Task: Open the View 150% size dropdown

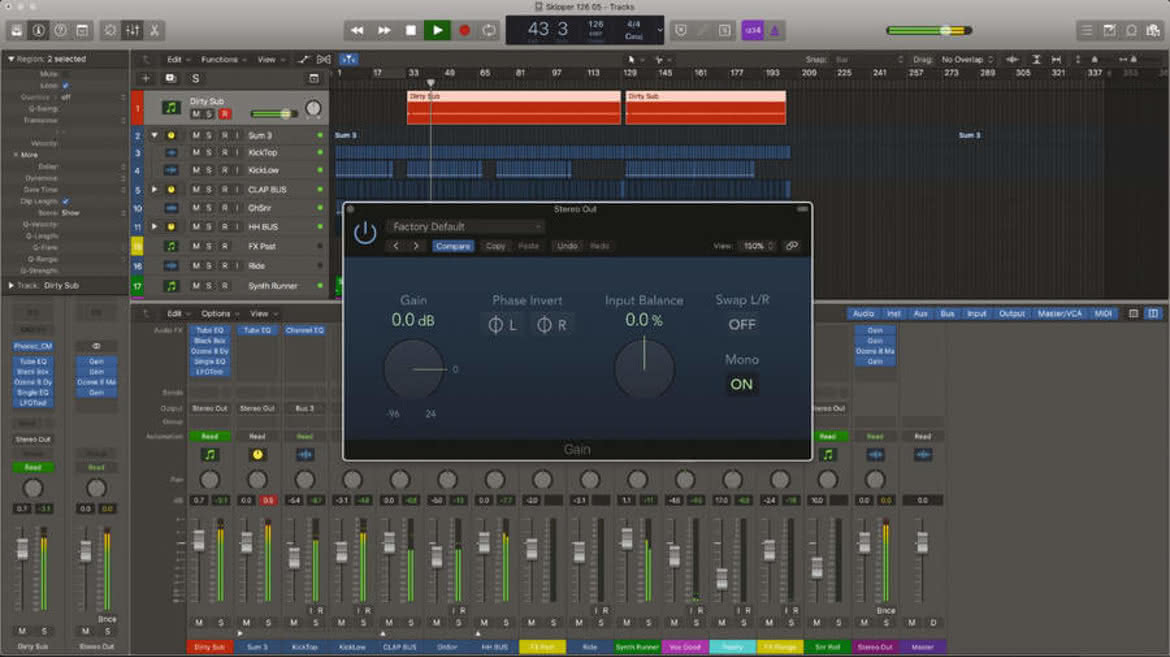Action: tap(757, 246)
